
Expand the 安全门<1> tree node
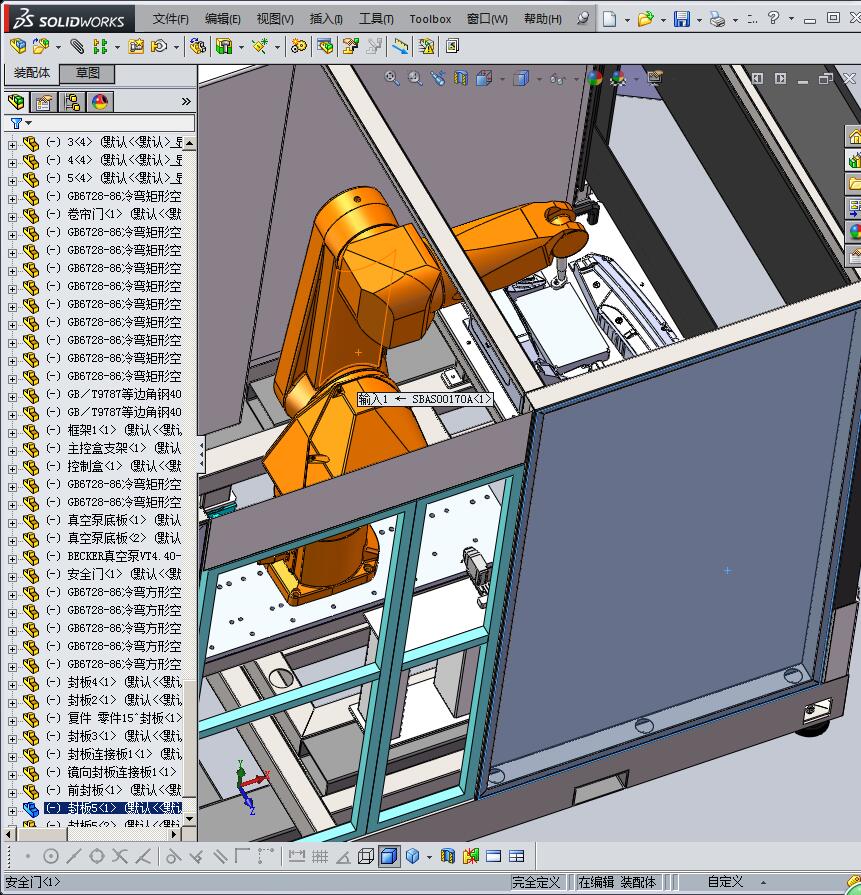tap(12, 576)
